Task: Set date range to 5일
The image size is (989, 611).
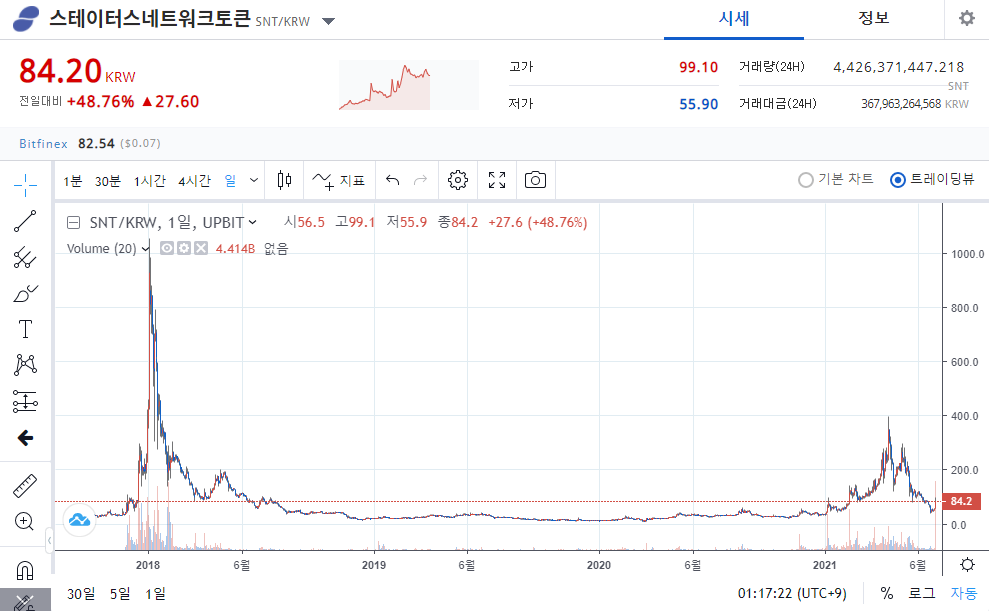Action: point(120,594)
